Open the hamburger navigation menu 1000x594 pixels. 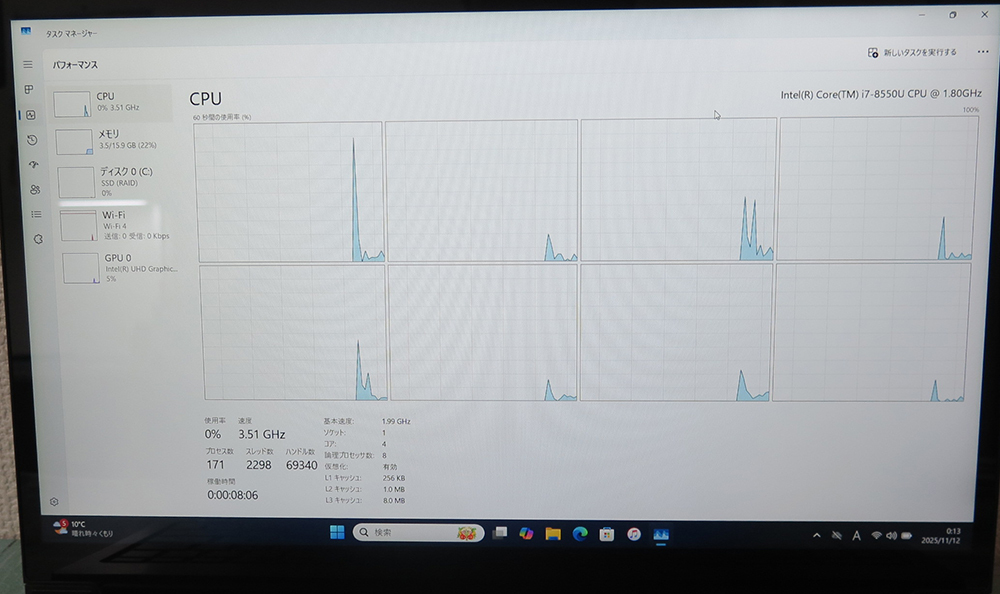pos(28,64)
